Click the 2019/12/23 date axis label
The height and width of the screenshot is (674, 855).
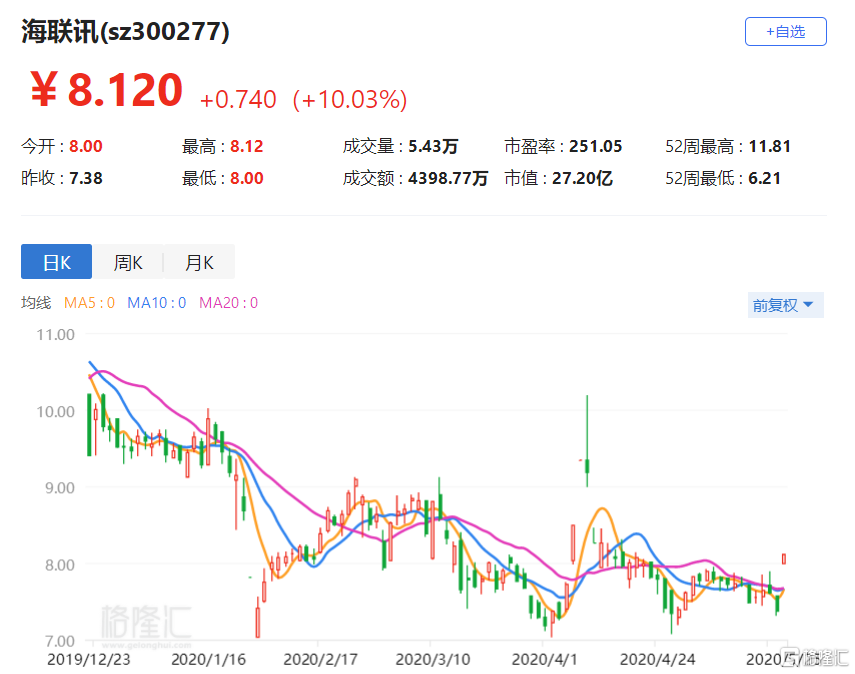(89, 660)
